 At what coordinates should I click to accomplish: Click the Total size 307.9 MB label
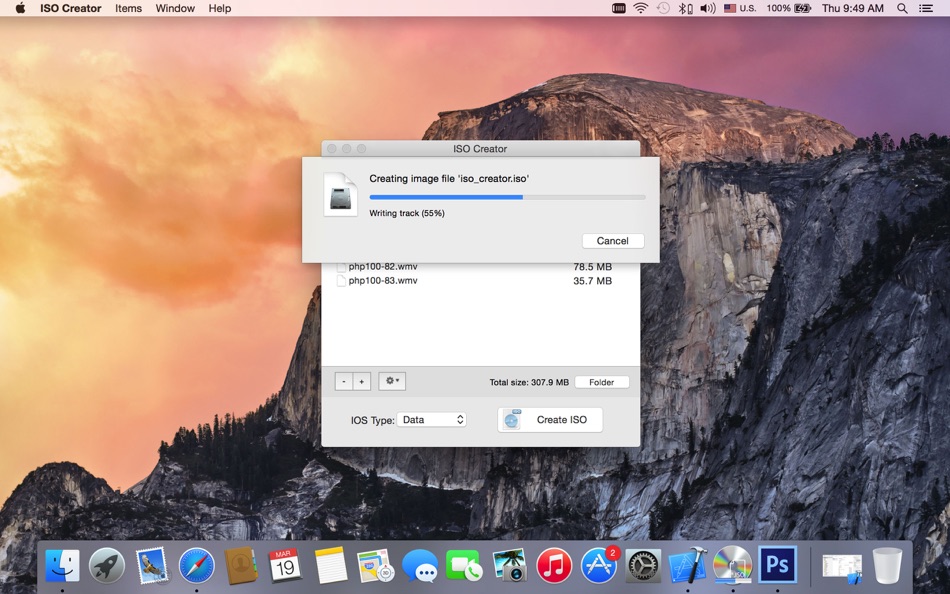[x=529, y=382]
